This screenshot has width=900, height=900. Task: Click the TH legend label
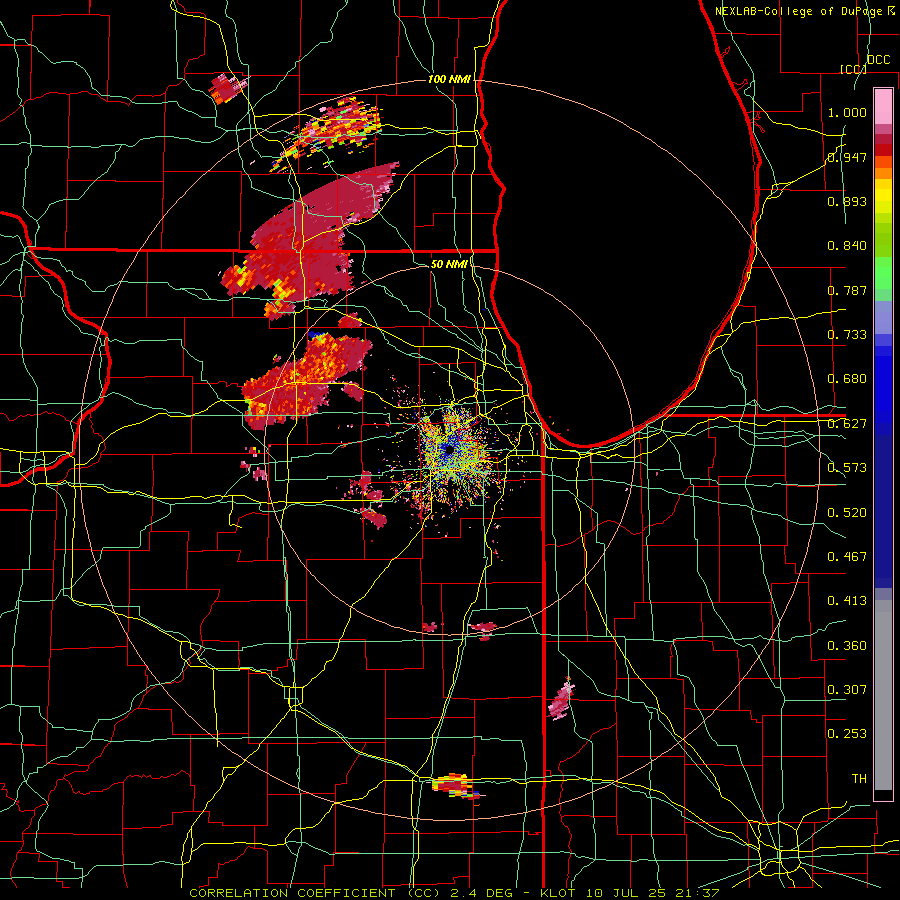click(x=859, y=779)
